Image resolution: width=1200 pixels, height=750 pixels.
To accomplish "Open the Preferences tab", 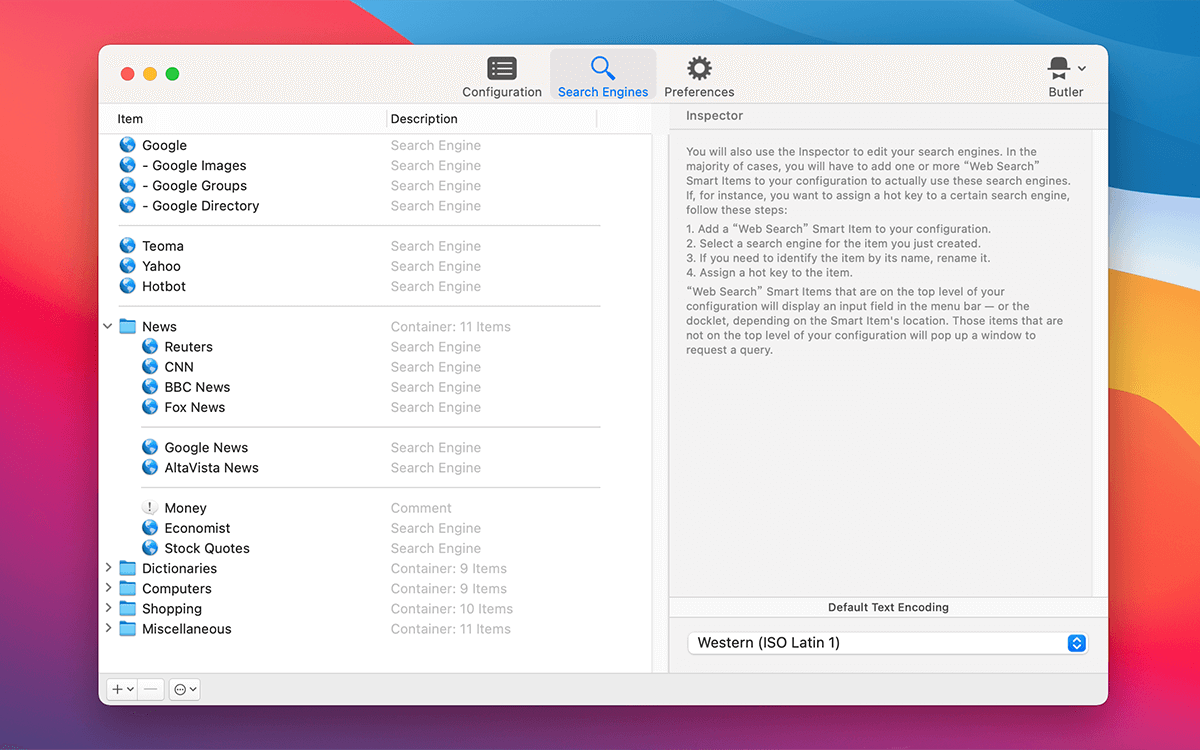I will tap(699, 77).
